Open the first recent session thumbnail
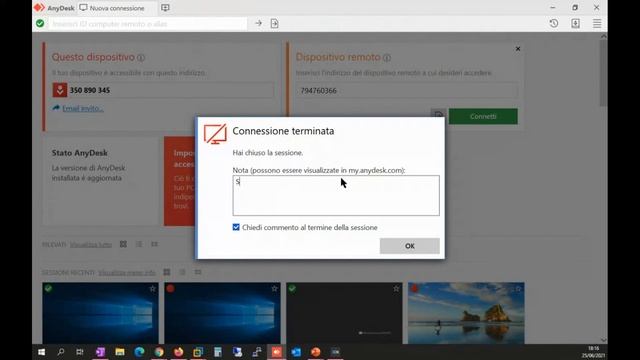The width and height of the screenshot is (640, 360). 100,313
